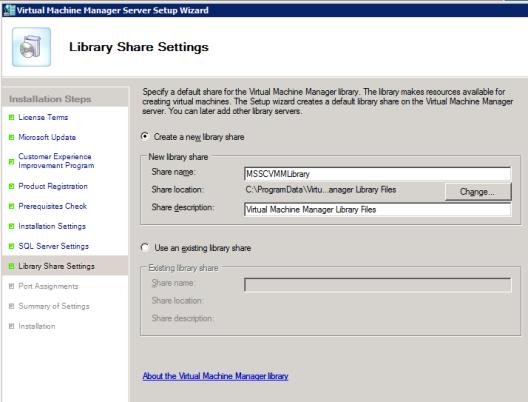Click the new Share name field MSSCVMMLibrary

coord(377,174)
